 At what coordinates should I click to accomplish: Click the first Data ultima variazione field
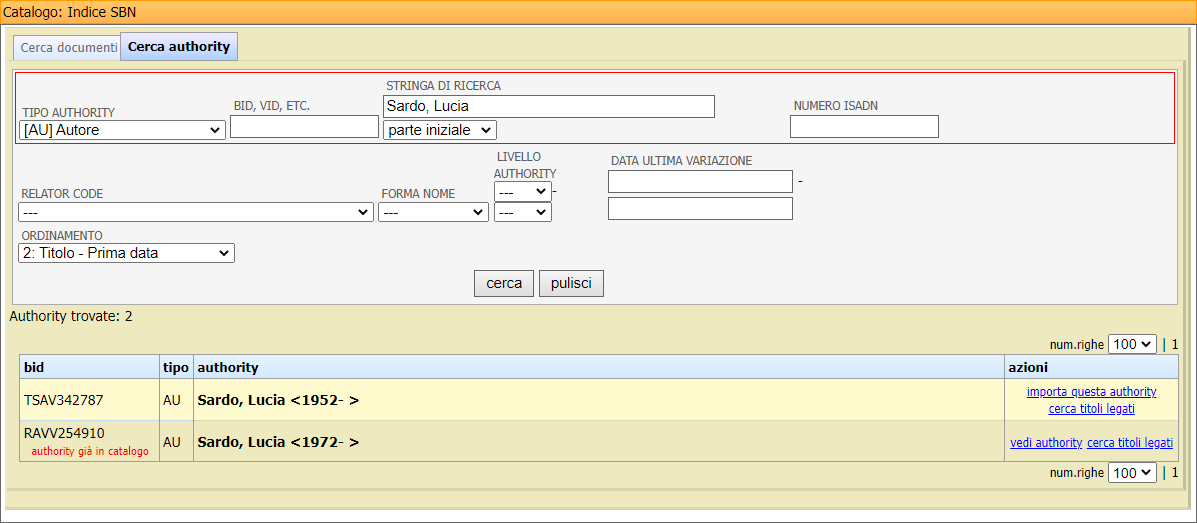(700, 181)
